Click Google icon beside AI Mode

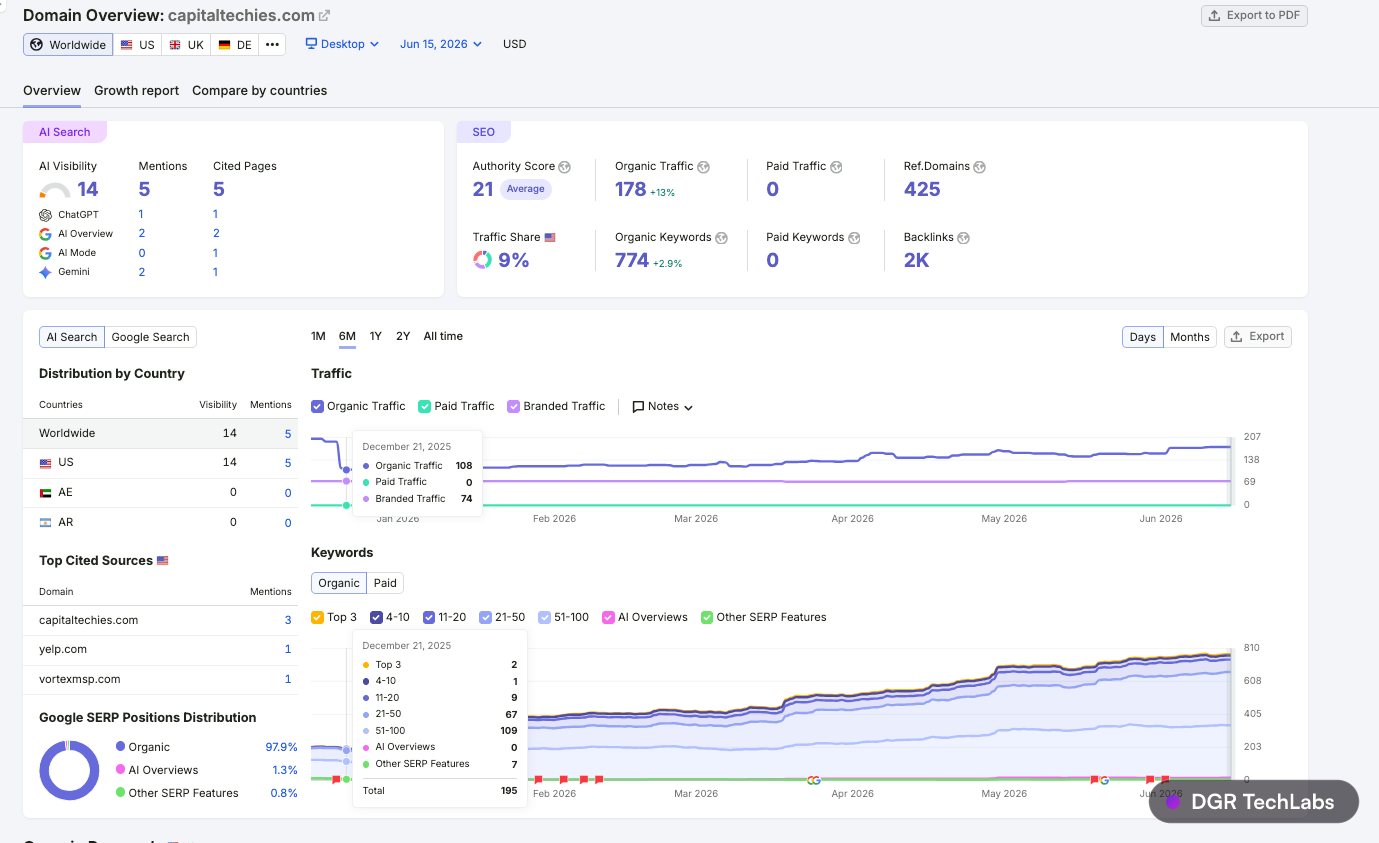pos(45,253)
